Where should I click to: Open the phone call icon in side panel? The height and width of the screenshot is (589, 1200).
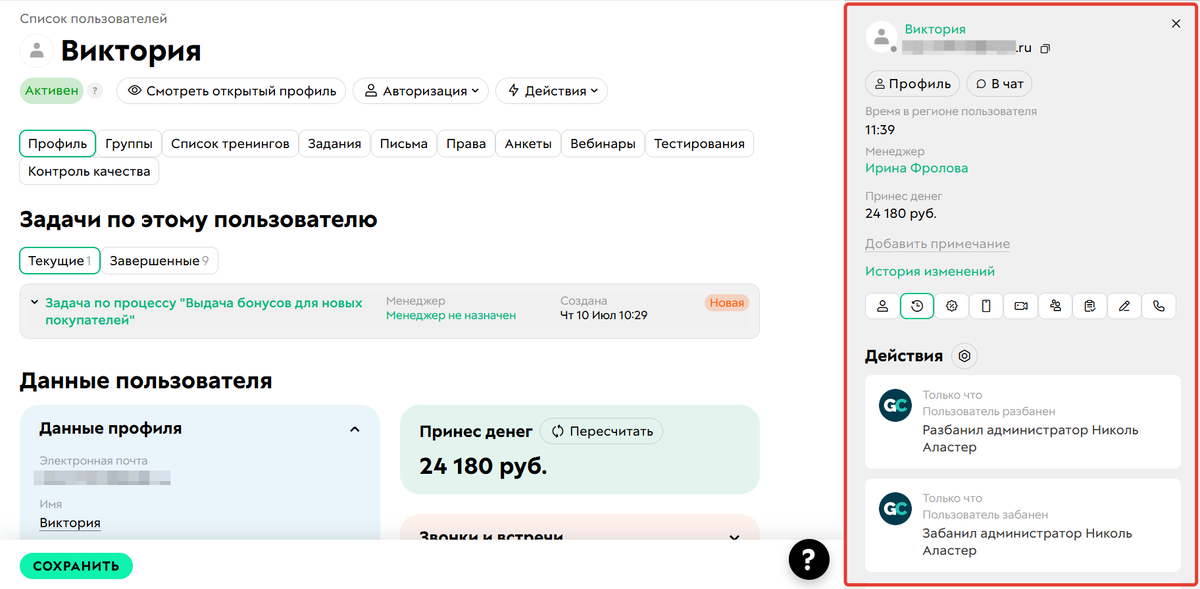coord(1158,306)
